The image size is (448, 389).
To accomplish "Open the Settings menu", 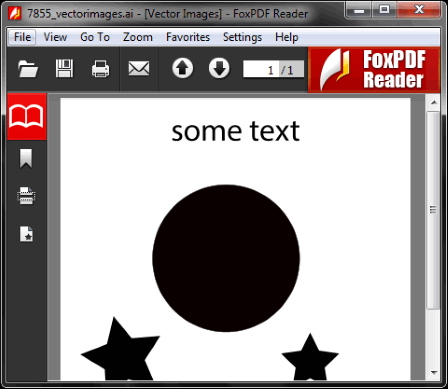I will coord(242,37).
